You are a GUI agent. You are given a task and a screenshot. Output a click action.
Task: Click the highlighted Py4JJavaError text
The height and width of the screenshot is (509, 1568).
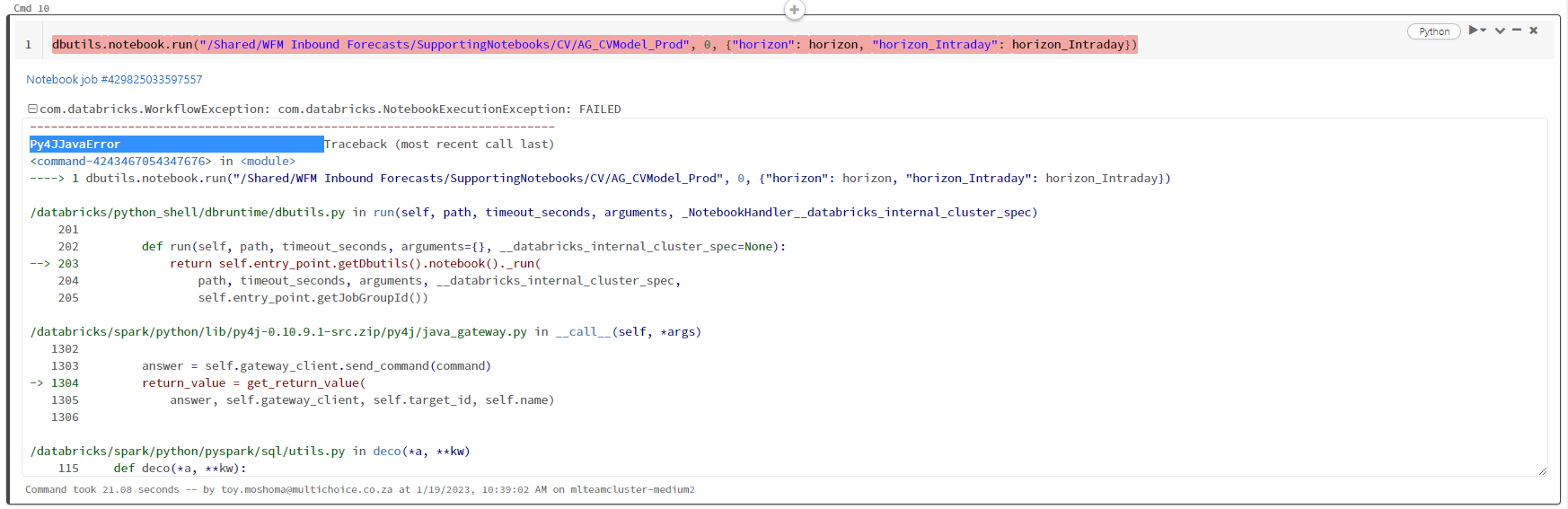tap(75, 145)
